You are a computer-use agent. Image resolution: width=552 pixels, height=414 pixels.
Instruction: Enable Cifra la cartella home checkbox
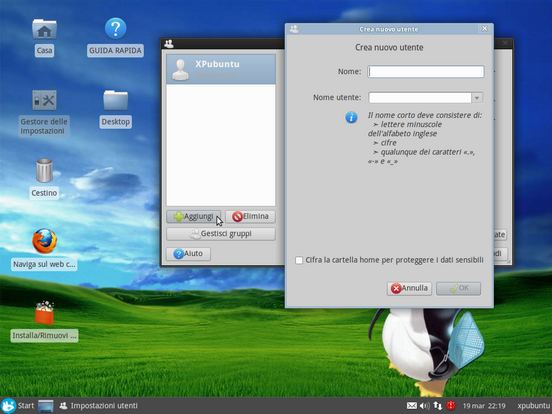point(299,260)
